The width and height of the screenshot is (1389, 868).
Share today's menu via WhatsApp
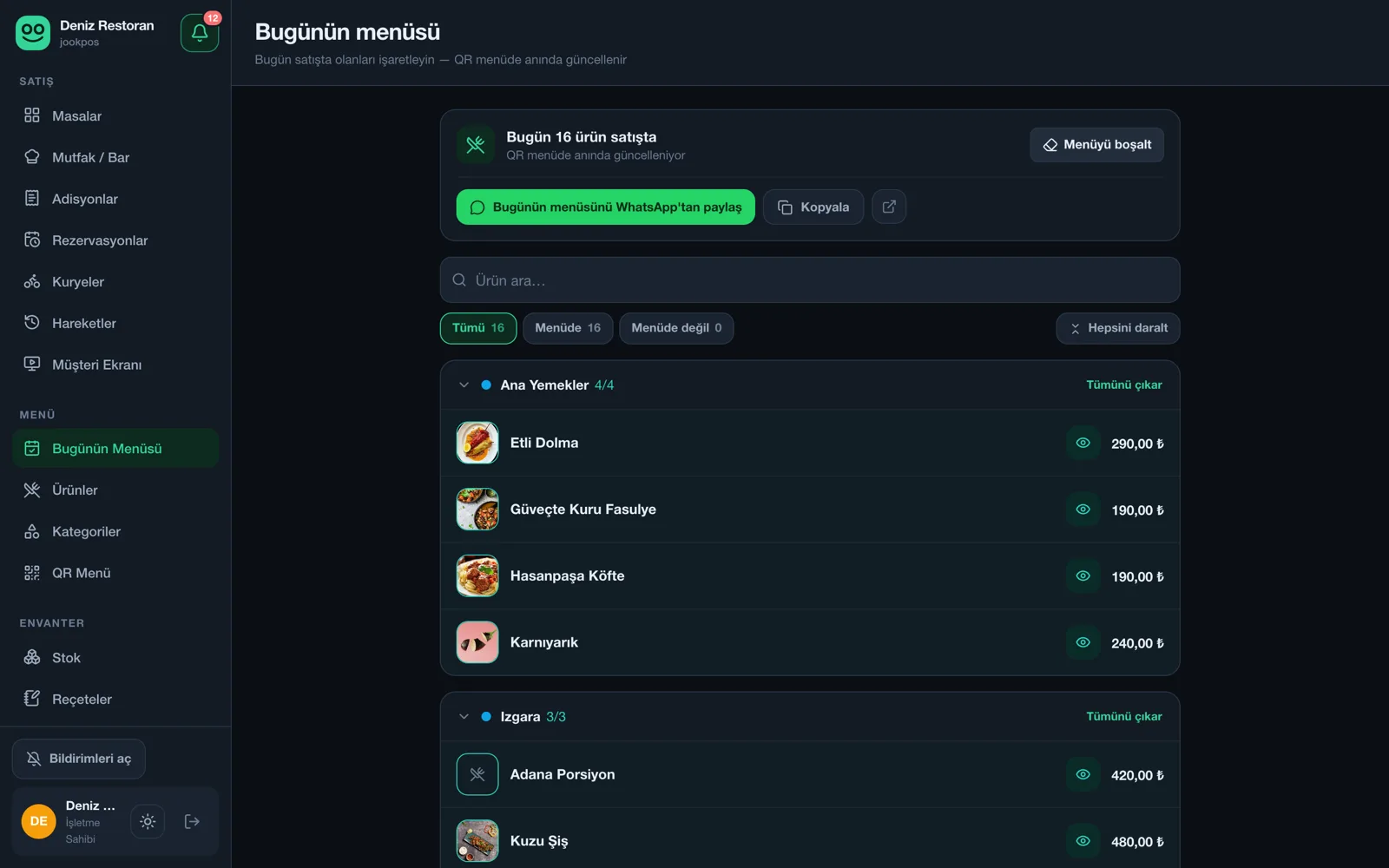pyautogui.click(x=606, y=207)
